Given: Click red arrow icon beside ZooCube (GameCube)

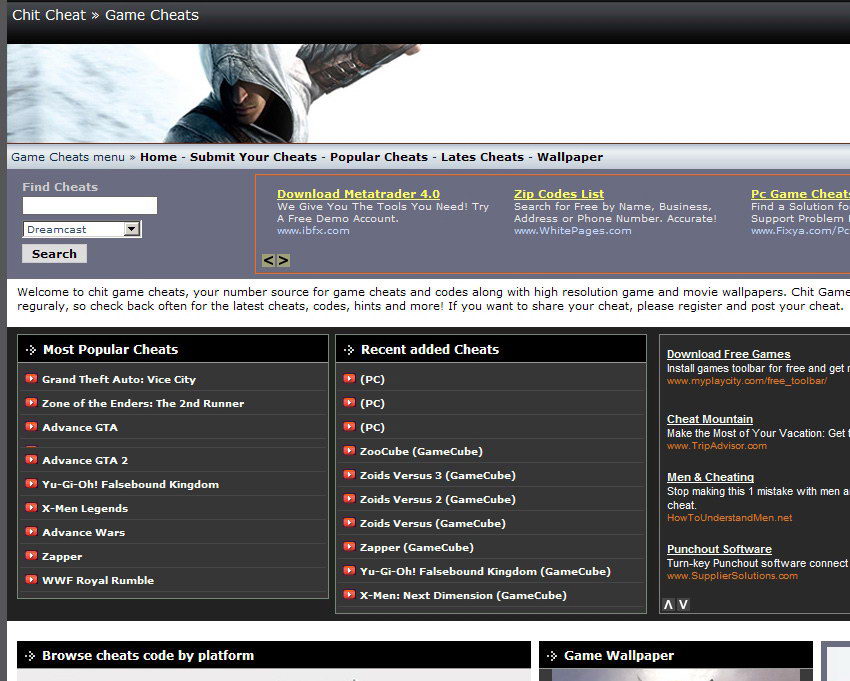Looking at the screenshot, I should pos(349,450).
